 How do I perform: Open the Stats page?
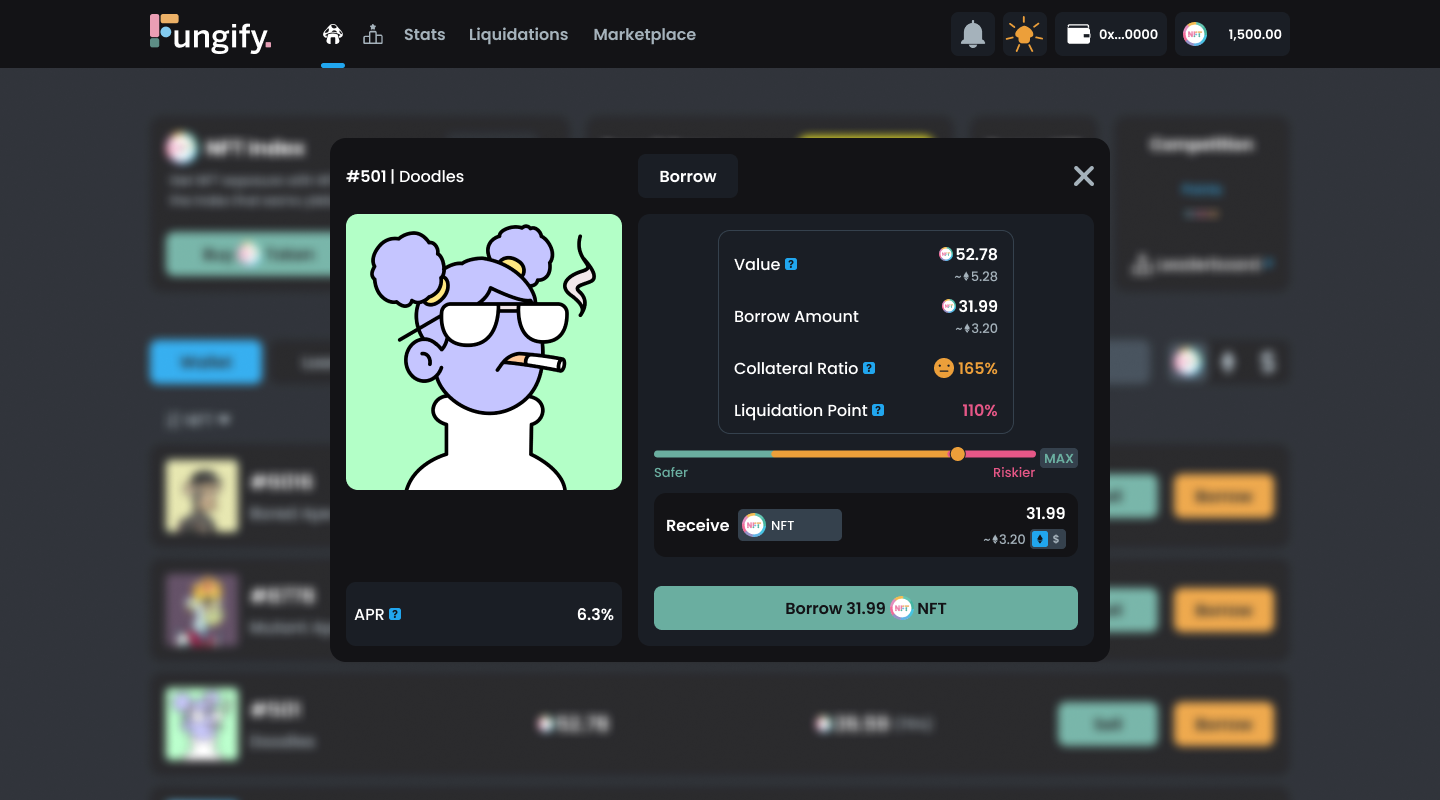point(424,34)
